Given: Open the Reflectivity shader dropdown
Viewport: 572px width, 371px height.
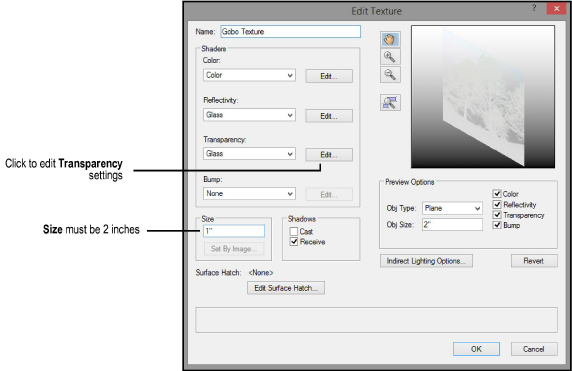Looking at the screenshot, I should coord(249,115).
